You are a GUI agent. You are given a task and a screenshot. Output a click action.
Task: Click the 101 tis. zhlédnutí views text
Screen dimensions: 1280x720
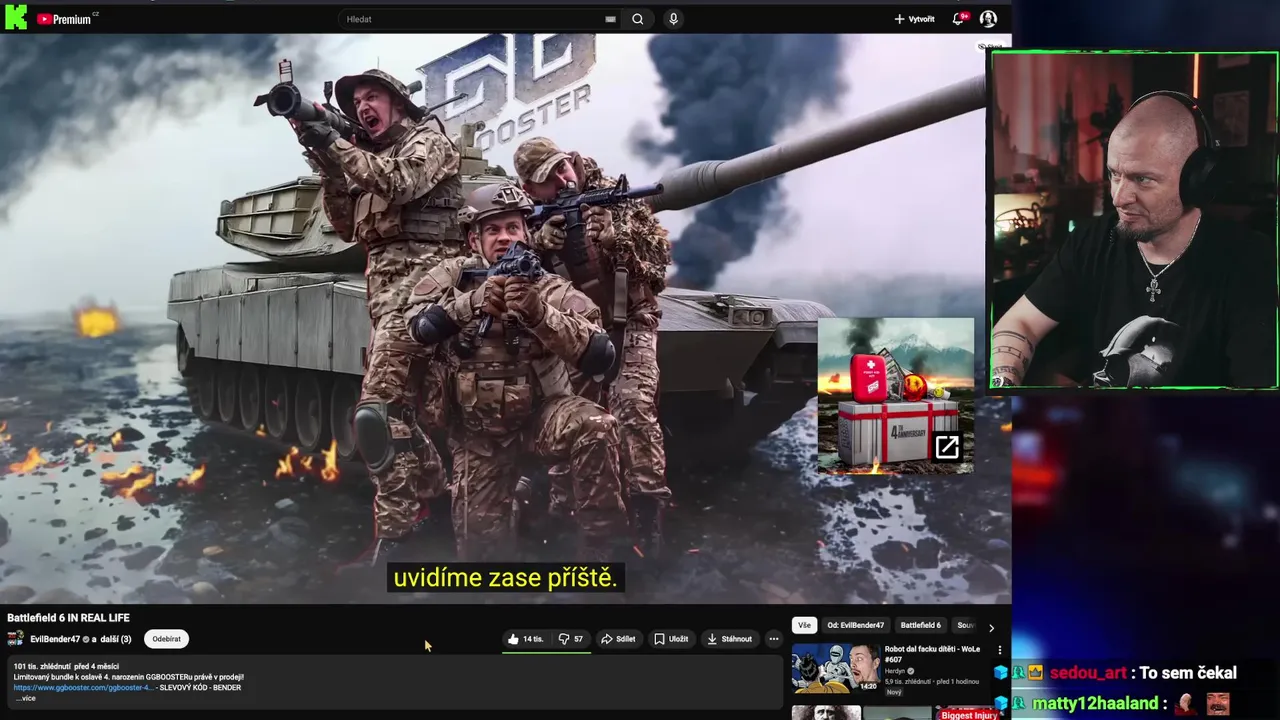42,667
